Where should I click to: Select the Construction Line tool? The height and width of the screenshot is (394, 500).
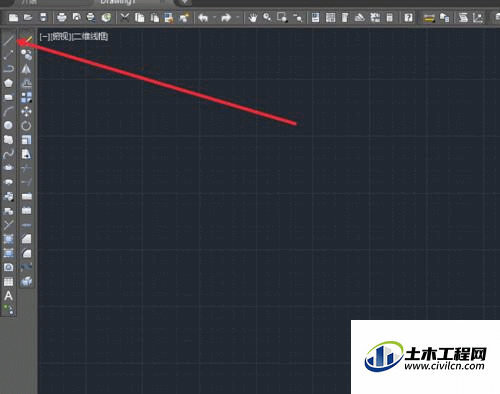[9, 54]
